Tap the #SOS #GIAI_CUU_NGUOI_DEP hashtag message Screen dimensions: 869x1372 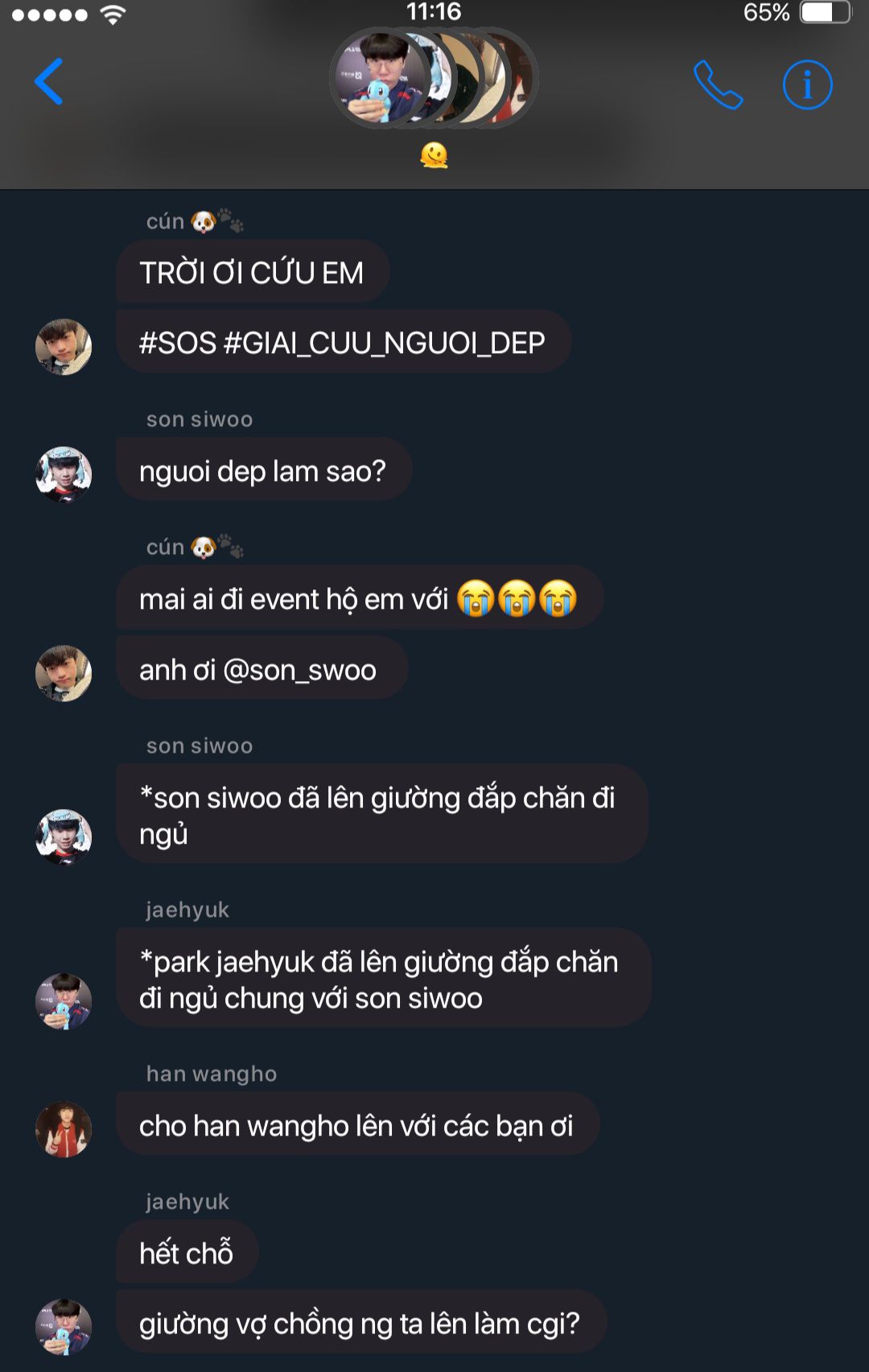point(344,342)
